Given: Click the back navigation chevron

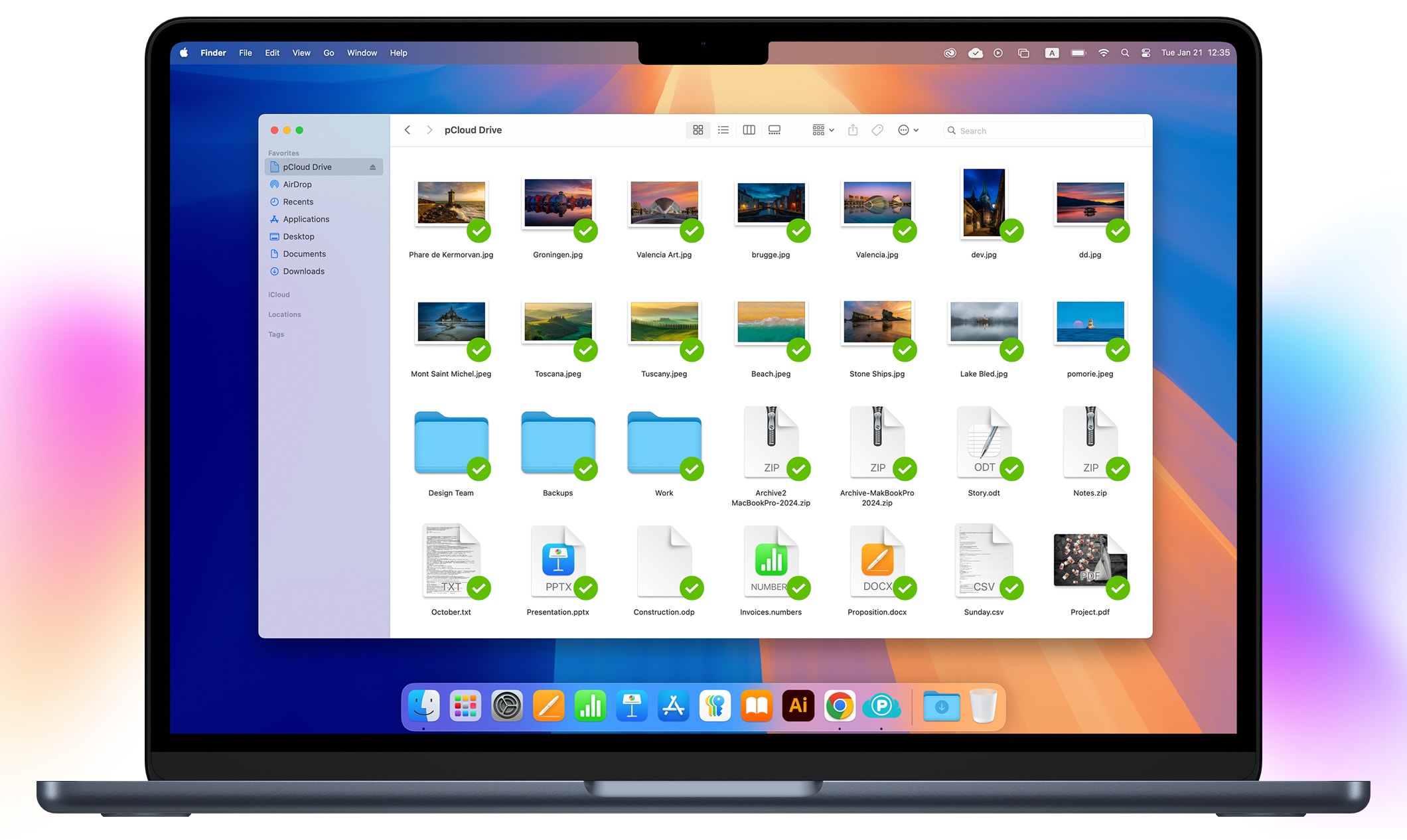Looking at the screenshot, I should [407, 129].
